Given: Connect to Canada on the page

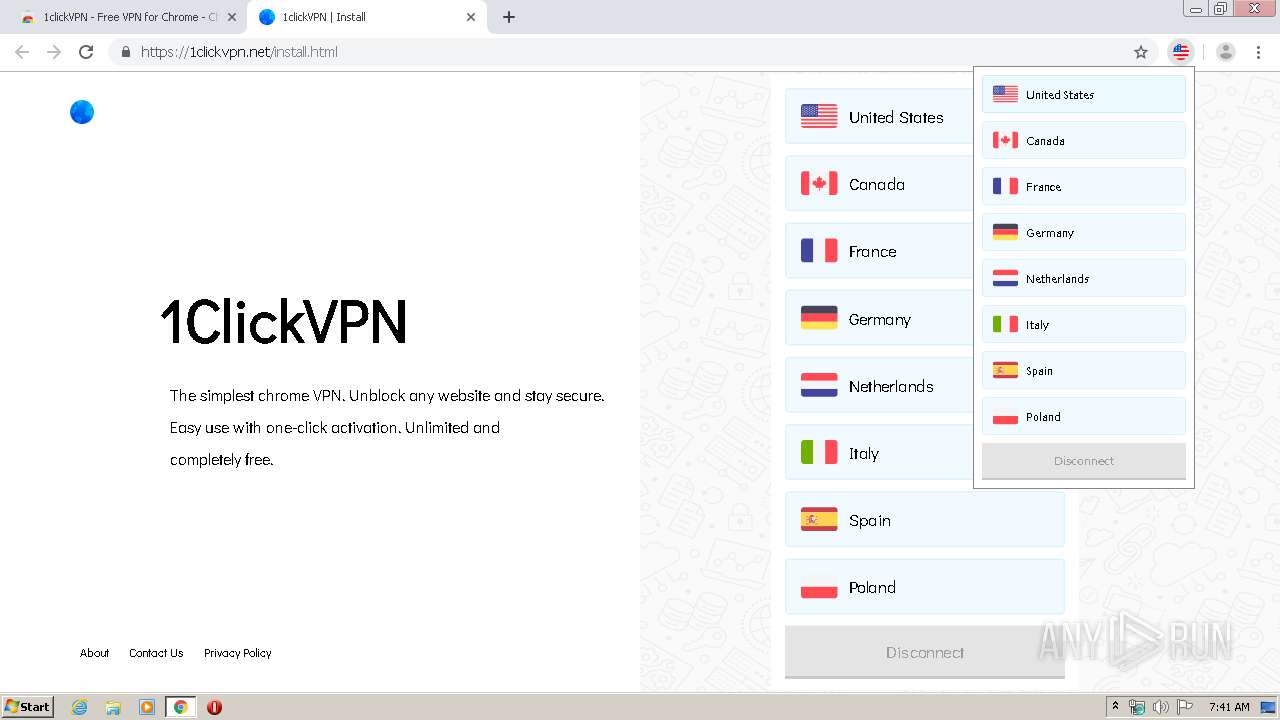Looking at the screenshot, I should pos(925,184).
